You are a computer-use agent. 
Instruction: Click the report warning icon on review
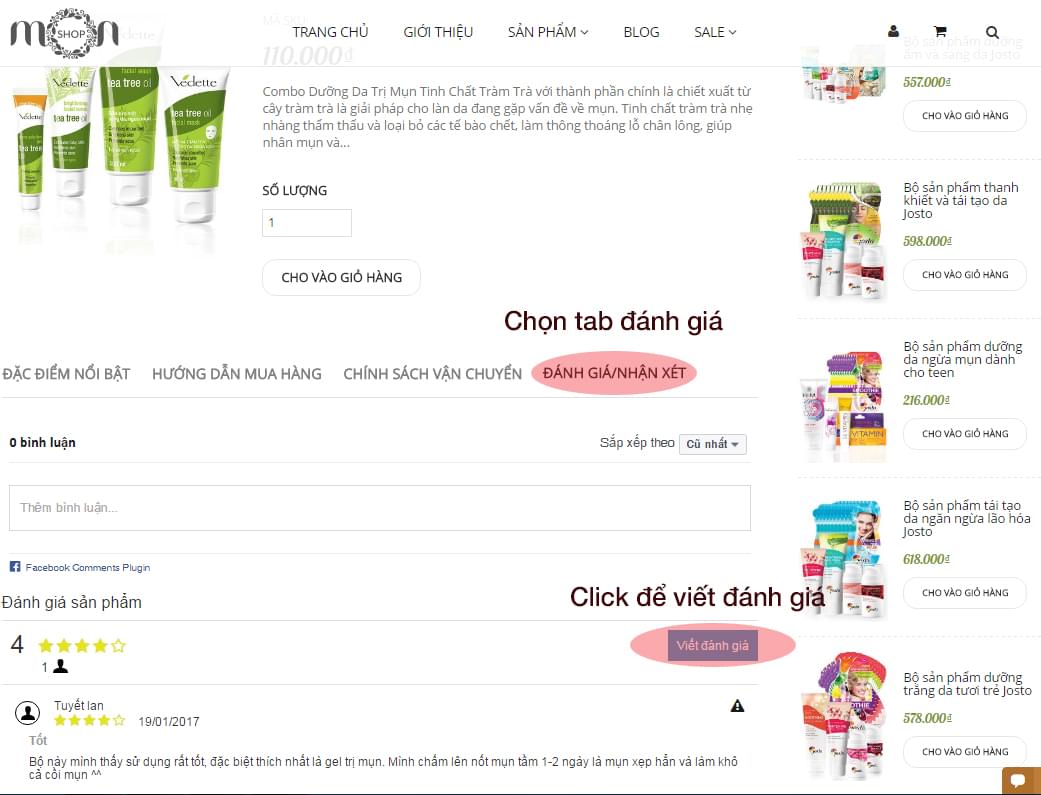click(737, 706)
